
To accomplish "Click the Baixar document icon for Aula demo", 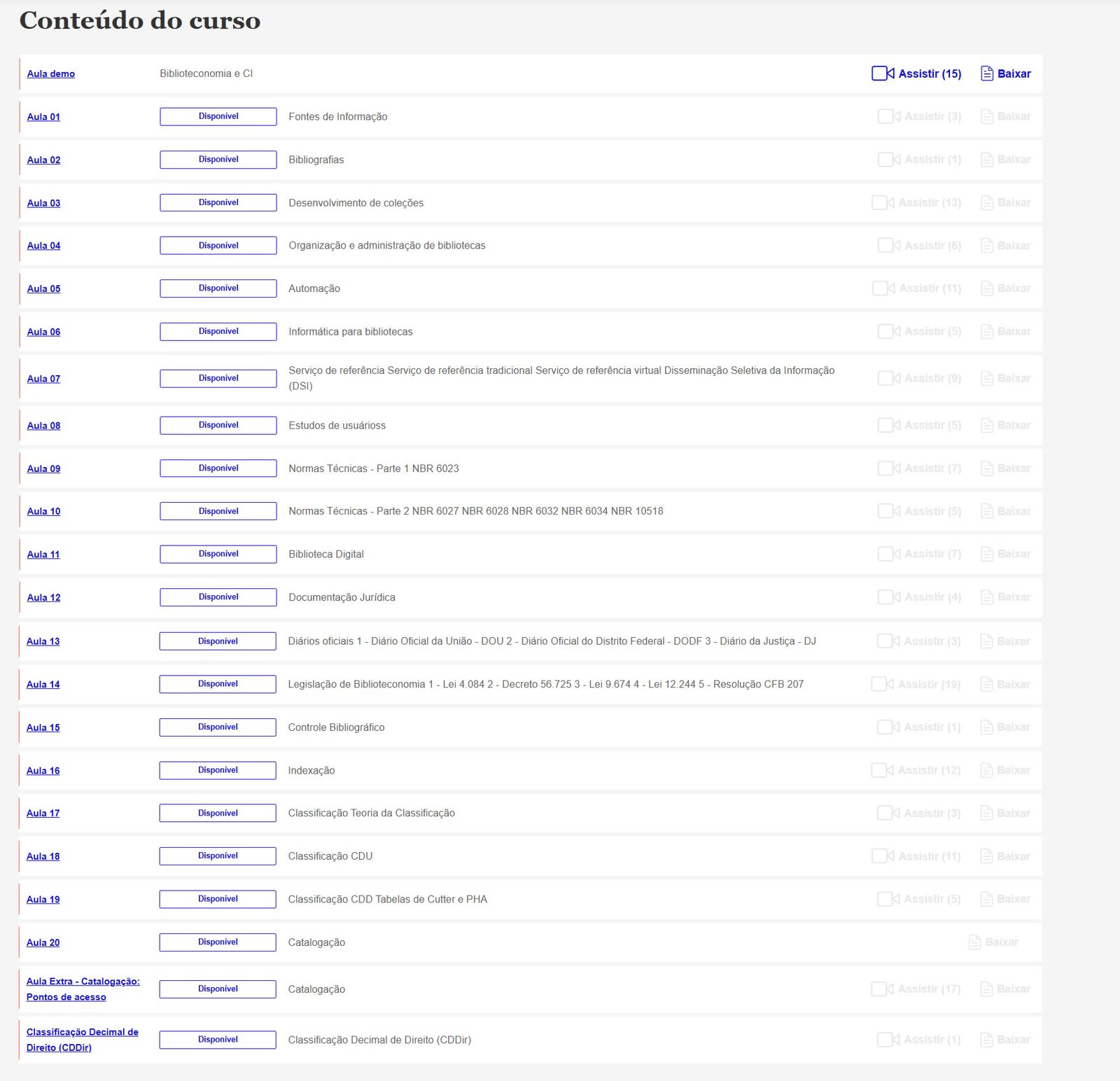I will coord(987,74).
